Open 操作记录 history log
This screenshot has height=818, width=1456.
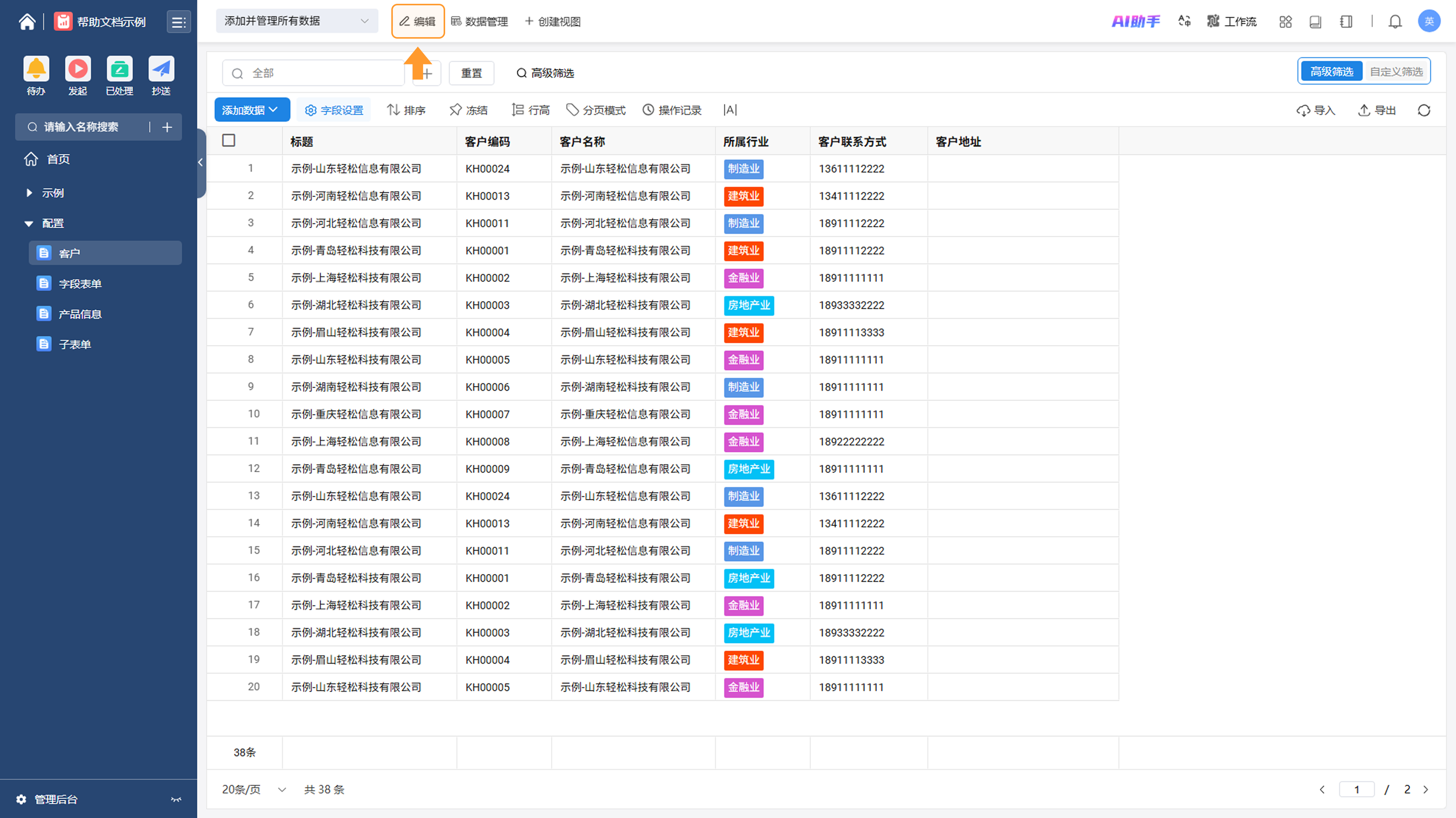click(672, 110)
